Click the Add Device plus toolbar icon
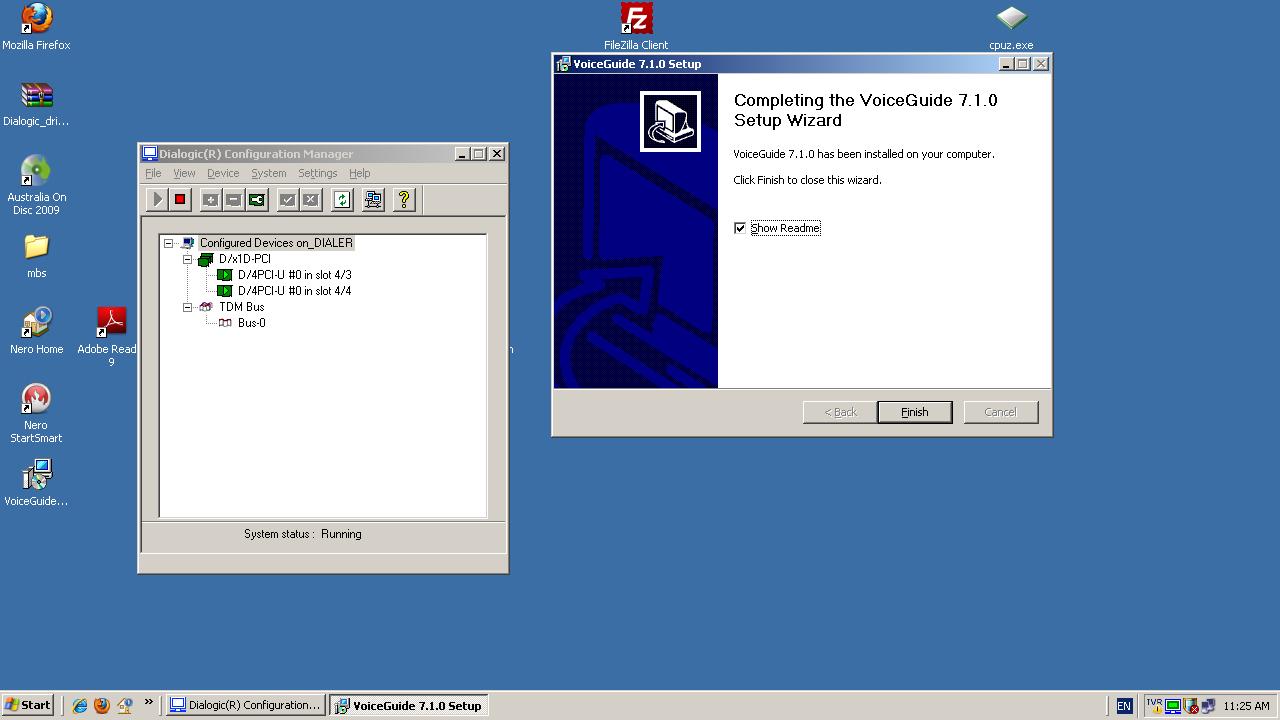Image resolution: width=1280 pixels, height=720 pixels. click(x=210, y=200)
